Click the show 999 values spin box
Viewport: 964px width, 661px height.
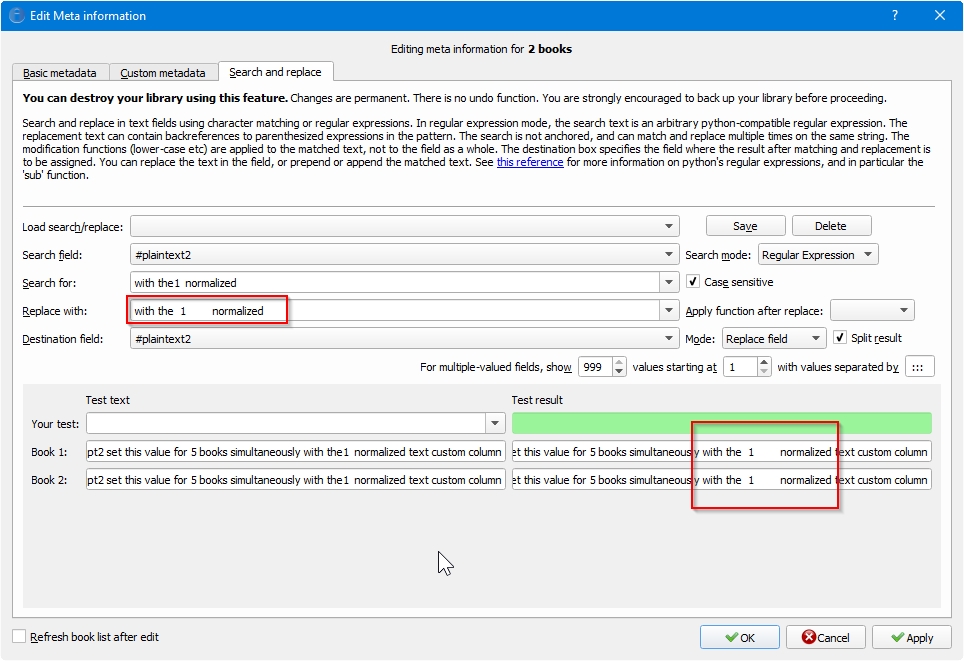[596, 366]
